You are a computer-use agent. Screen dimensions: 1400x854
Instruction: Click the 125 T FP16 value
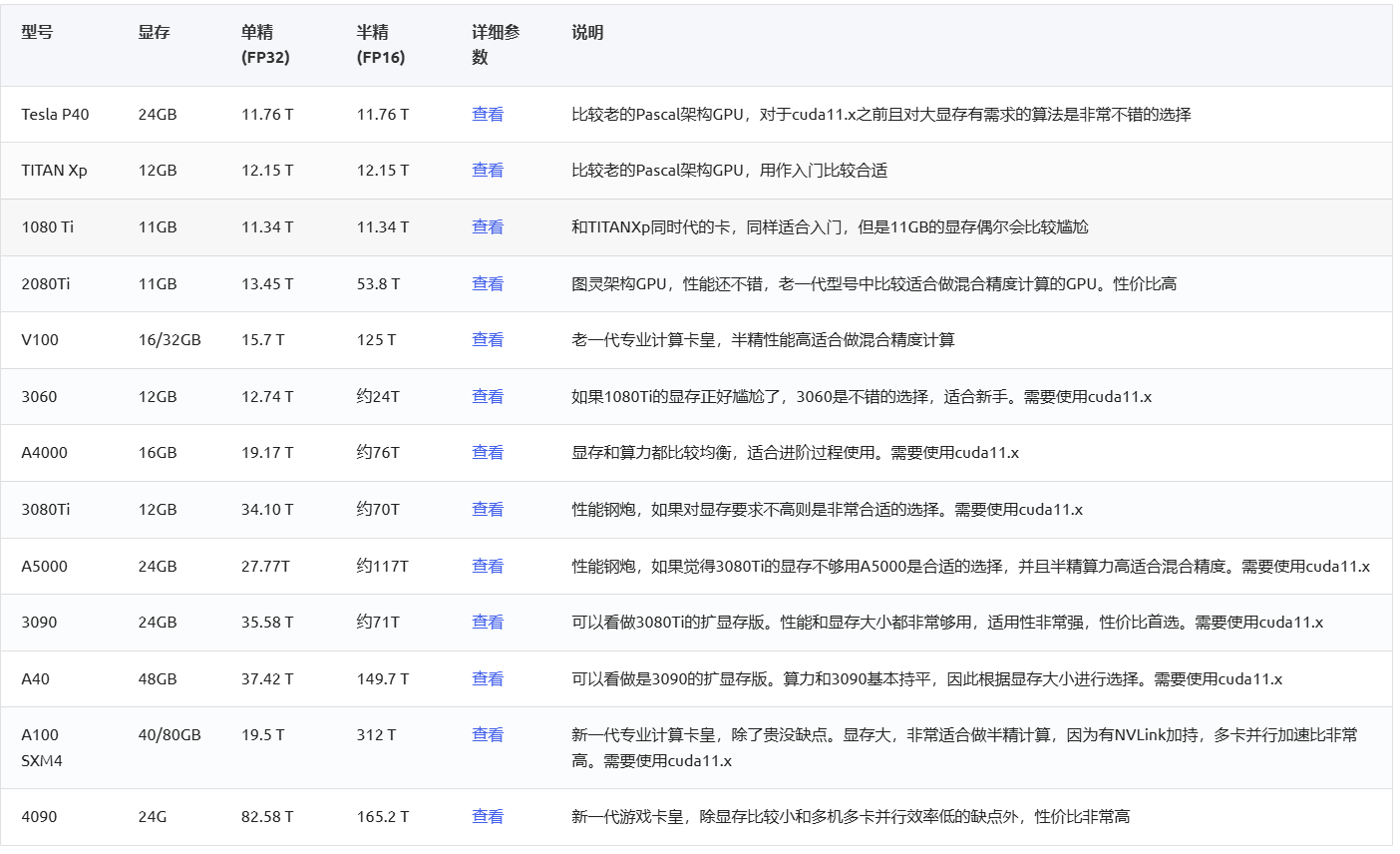coord(376,340)
